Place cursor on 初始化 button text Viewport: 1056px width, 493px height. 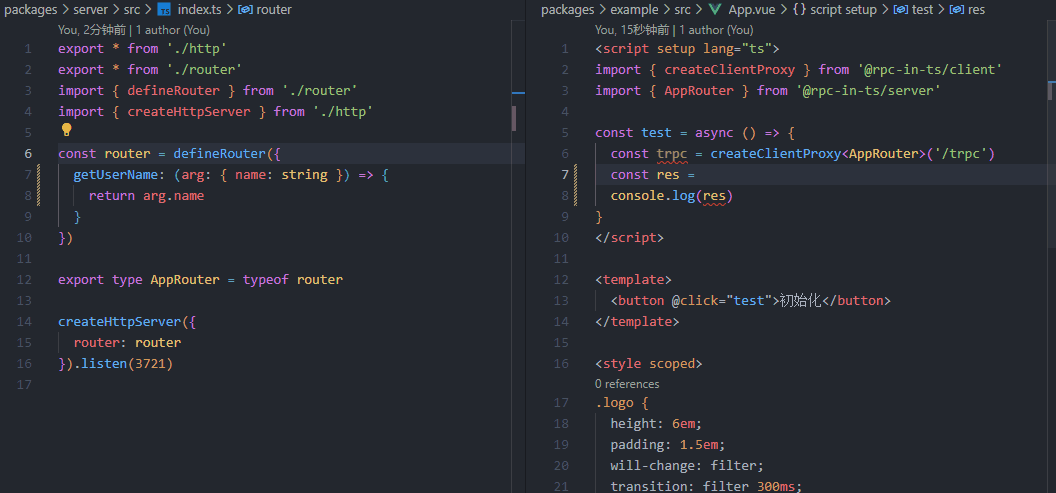(800, 301)
